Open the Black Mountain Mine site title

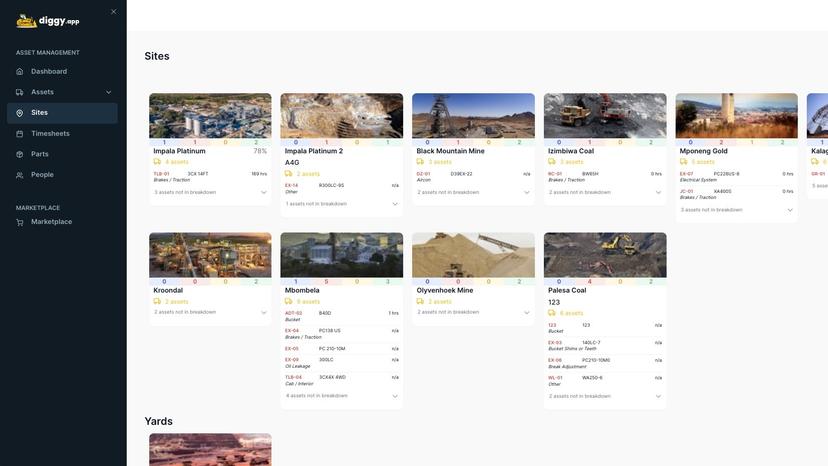point(450,151)
